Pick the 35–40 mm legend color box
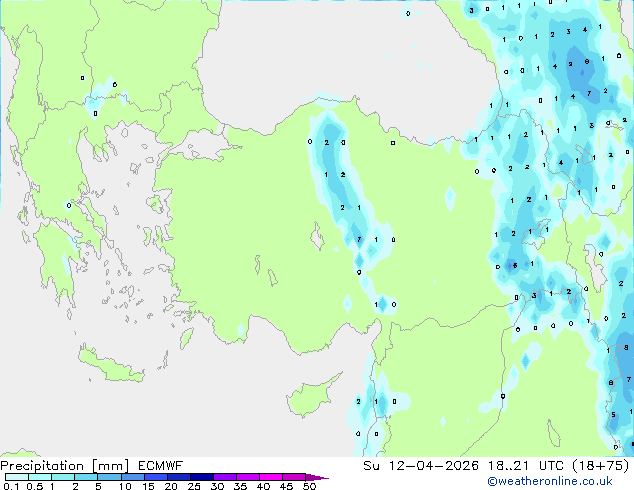The image size is (634, 490). (x=247, y=477)
